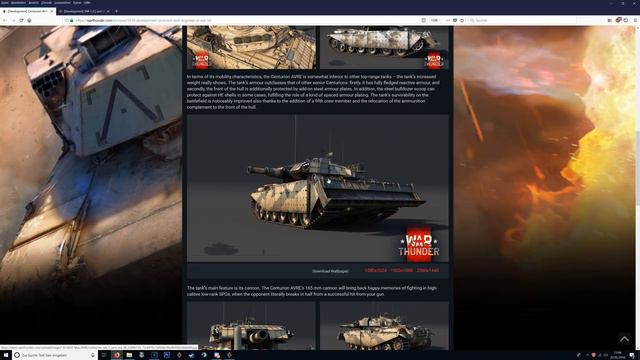
Task: Click the microphone icon in taskbar search
Action: click(93, 355)
